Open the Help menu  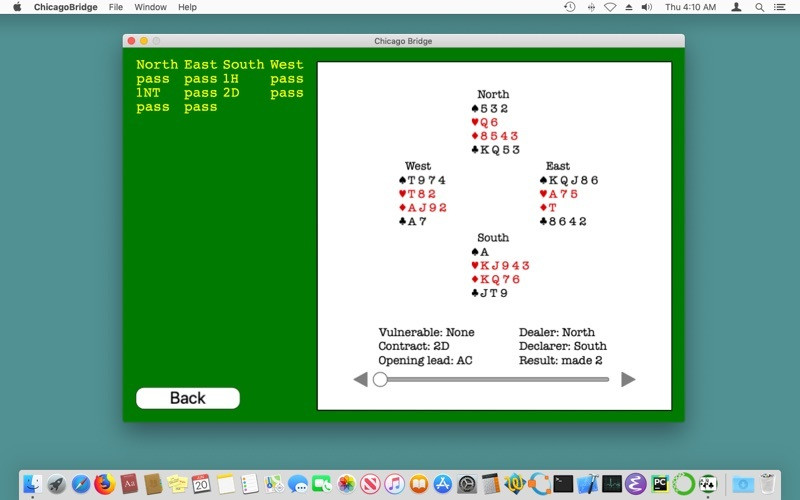pos(187,7)
